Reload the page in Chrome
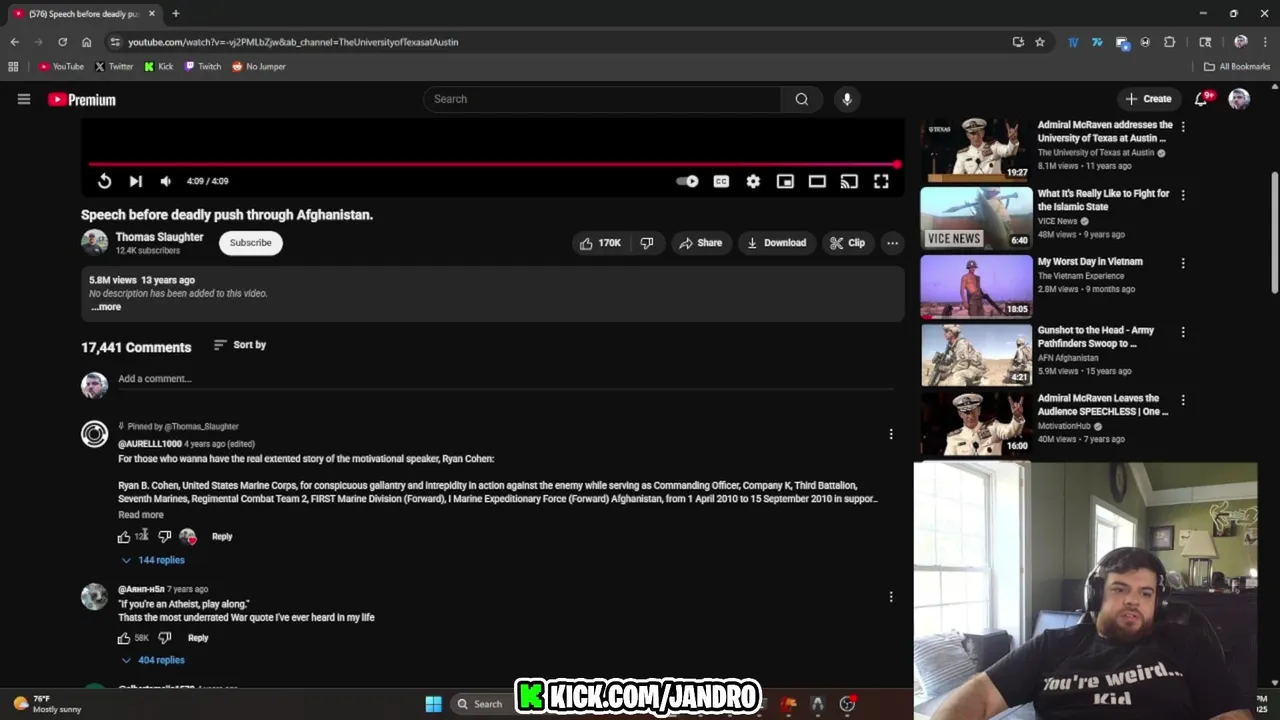1280x720 pixels. click(62, 42)
